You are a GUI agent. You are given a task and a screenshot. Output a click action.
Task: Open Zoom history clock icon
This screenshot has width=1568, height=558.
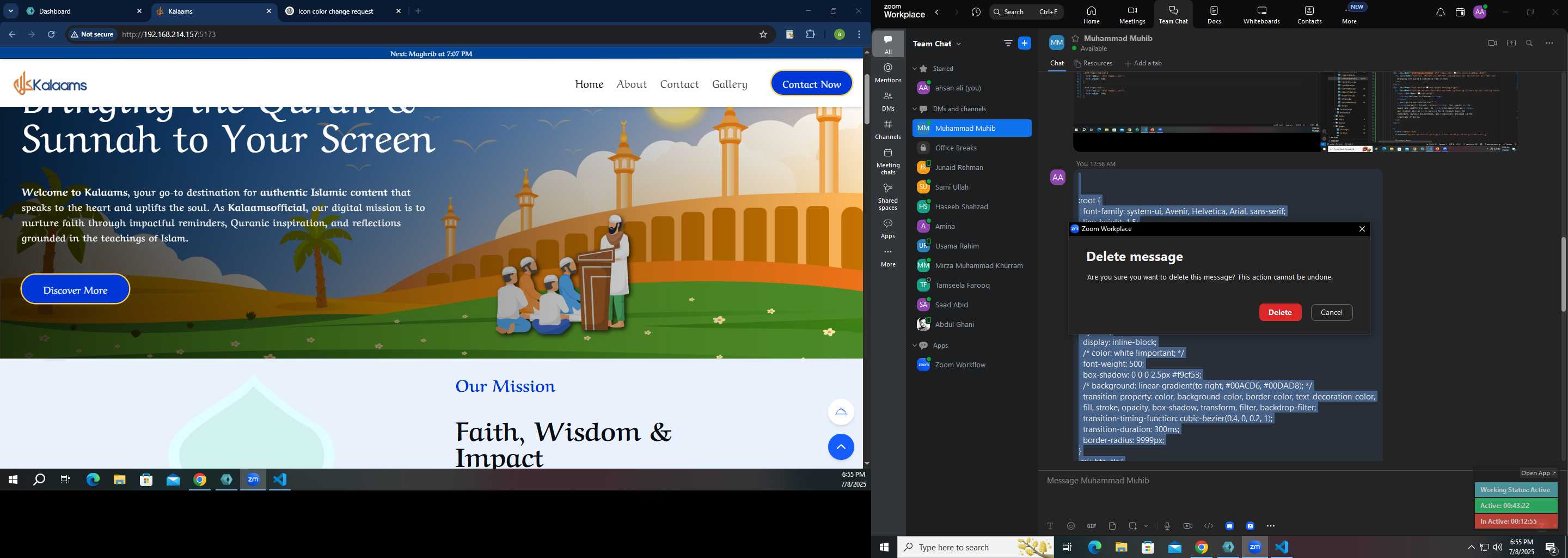[x=976, y=12]
